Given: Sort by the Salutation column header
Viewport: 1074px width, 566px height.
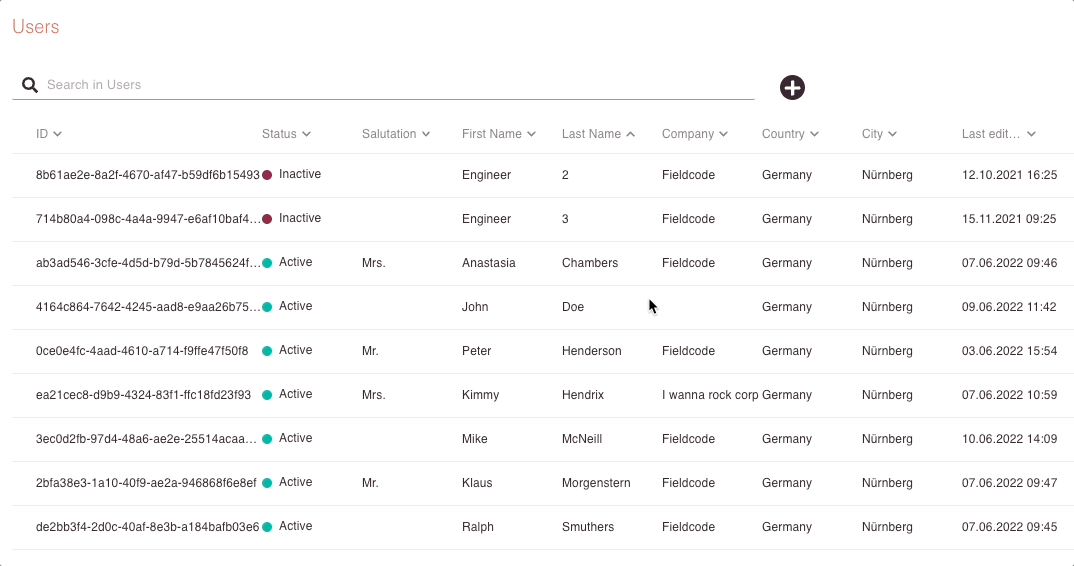Looking at the screenshot, I should [389, 134].
